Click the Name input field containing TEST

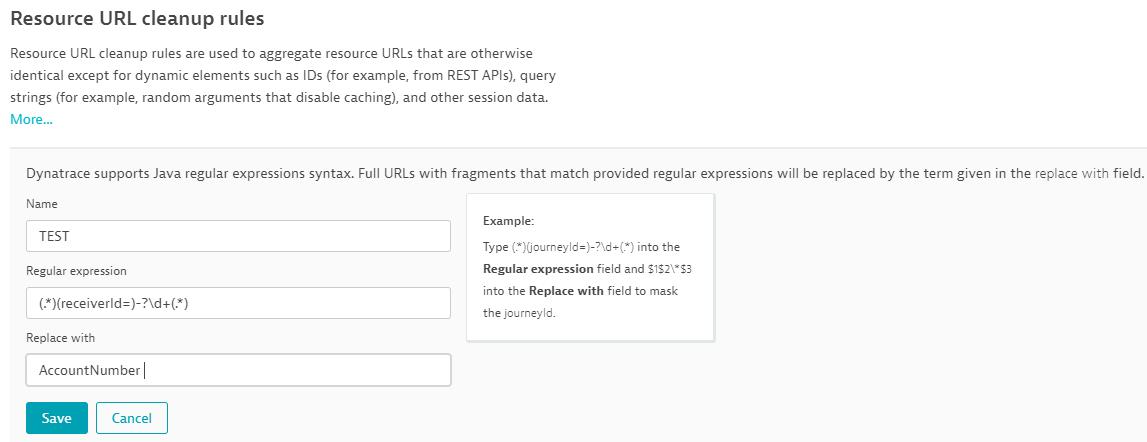pyautogui.click(x=238, y=236)
